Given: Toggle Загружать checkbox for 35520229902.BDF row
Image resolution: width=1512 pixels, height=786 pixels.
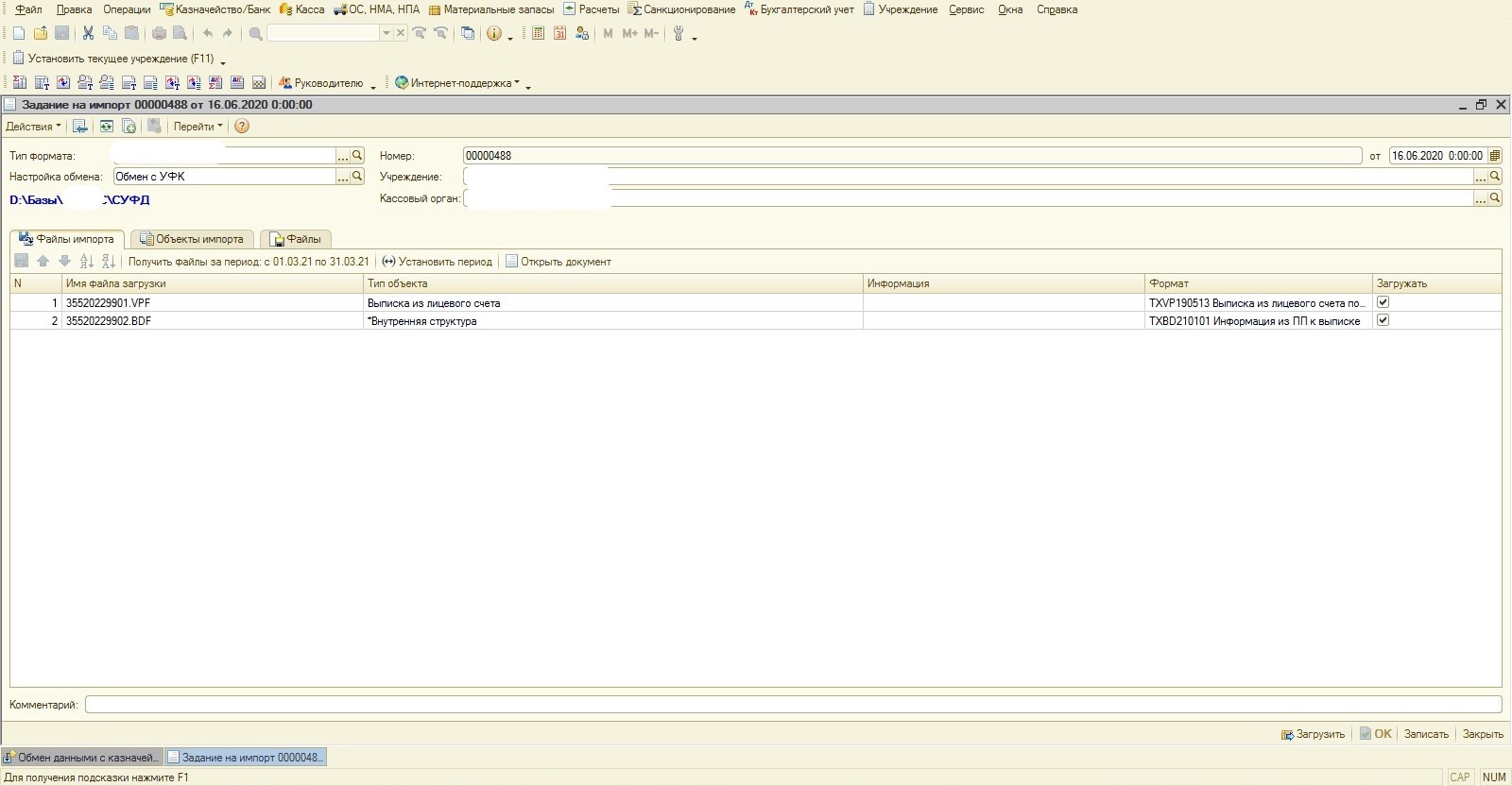Looking at the screenshot, I should 1383,320.
